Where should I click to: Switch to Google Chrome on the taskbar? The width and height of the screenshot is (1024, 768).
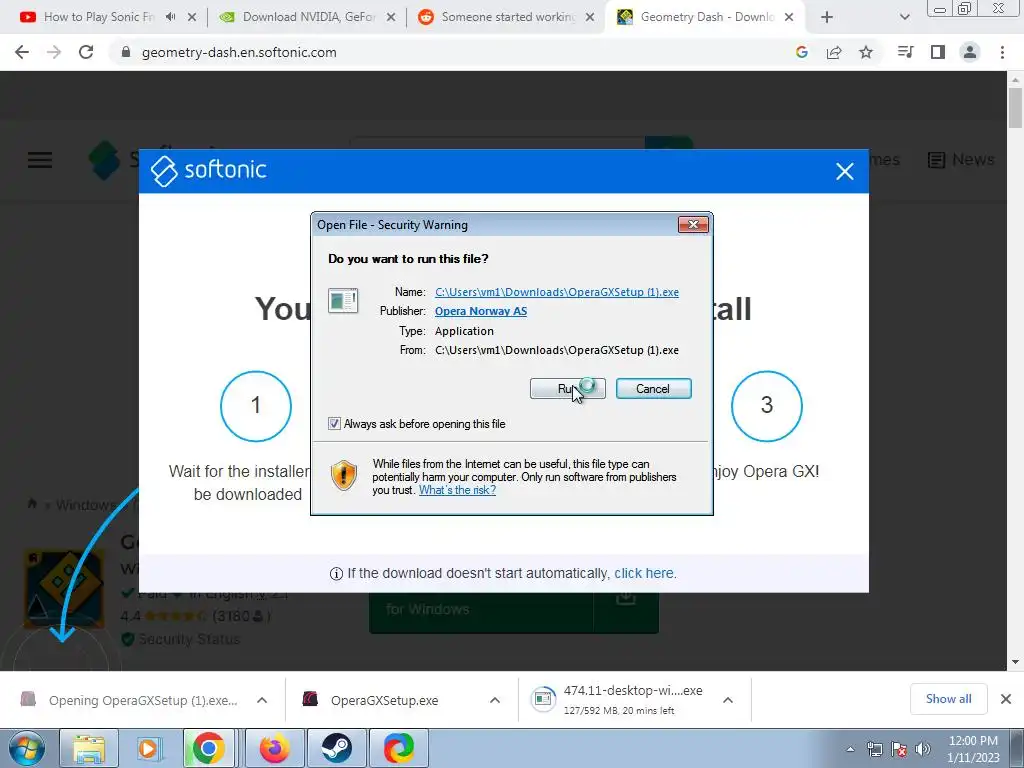pyautogui.click(x=209, y=748)
